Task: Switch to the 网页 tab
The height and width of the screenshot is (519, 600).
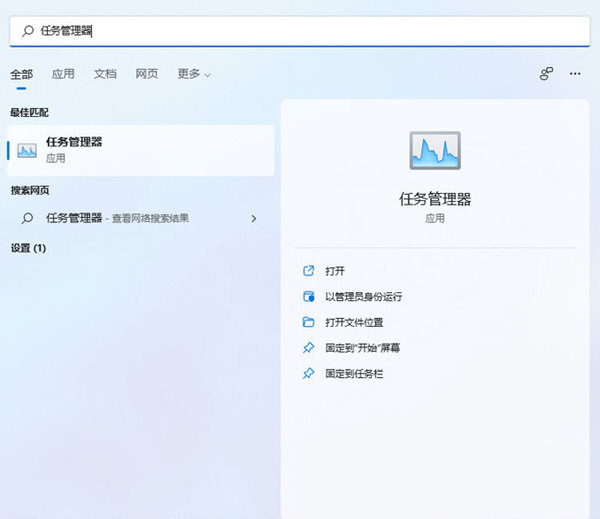Action: click(147, 74)
